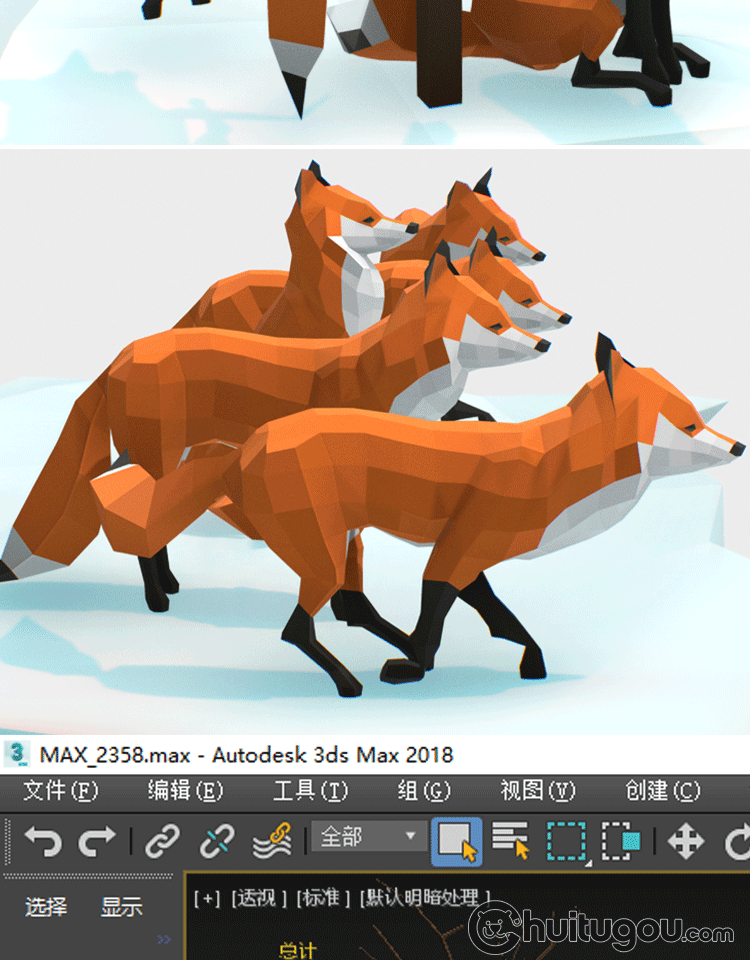Click the Redo arrow icon
Screen dimensions: 750x960
coord(96,842)
